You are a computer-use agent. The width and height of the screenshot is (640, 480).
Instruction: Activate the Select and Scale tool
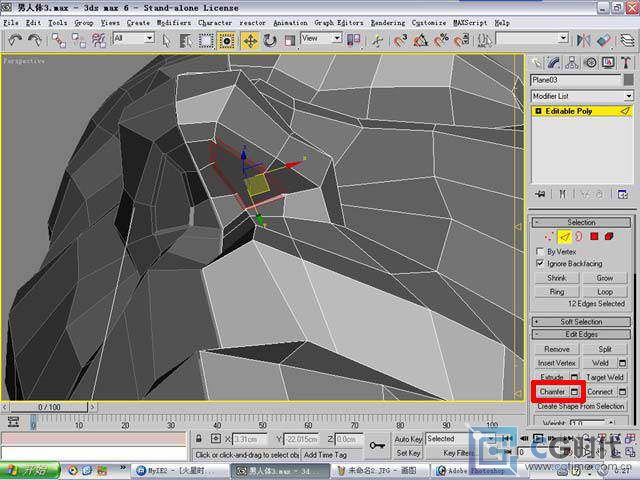pos(289,40)
